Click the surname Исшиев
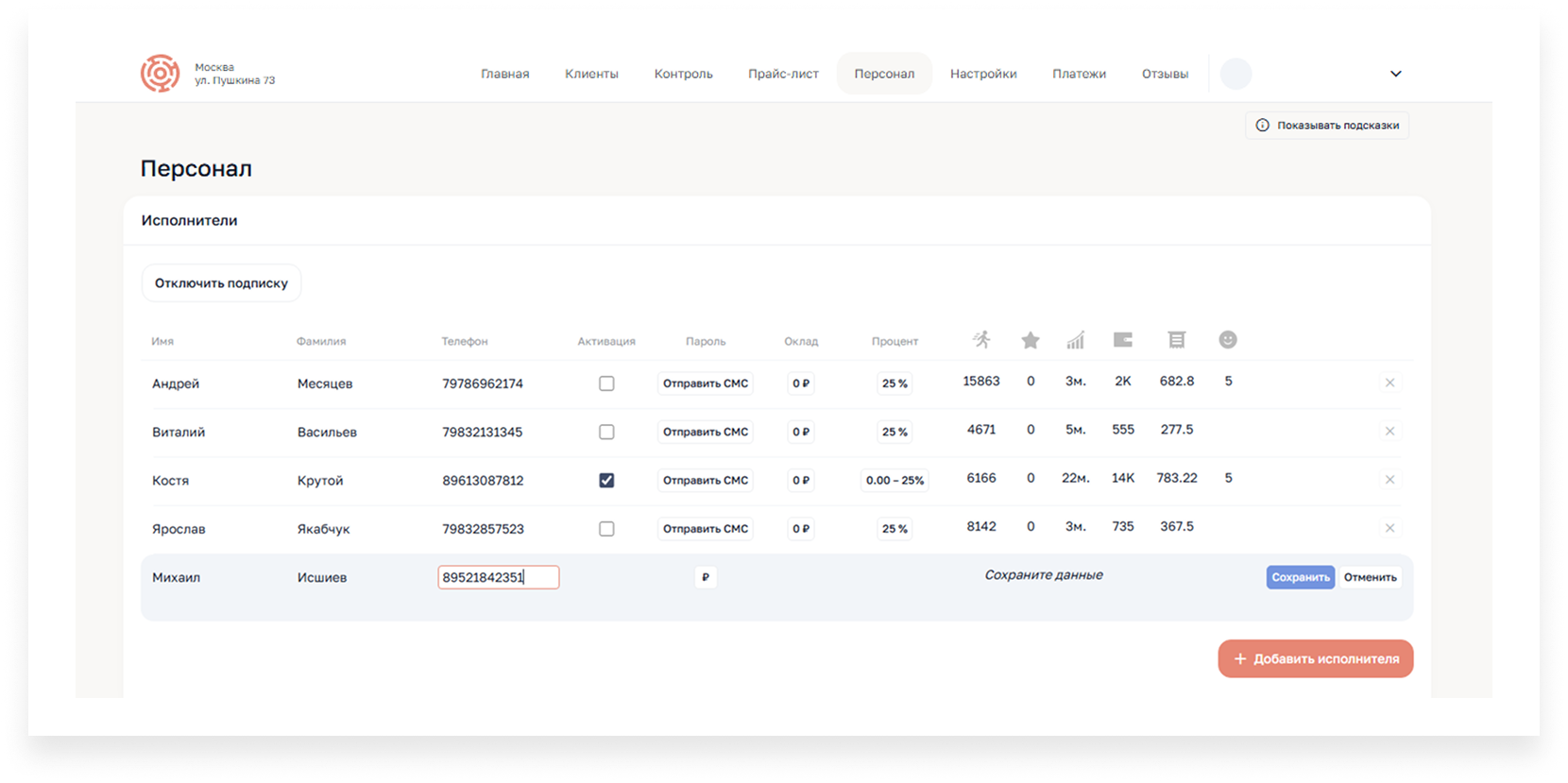The width and height of the screenshot is (1568, 783). pos(322,577)
